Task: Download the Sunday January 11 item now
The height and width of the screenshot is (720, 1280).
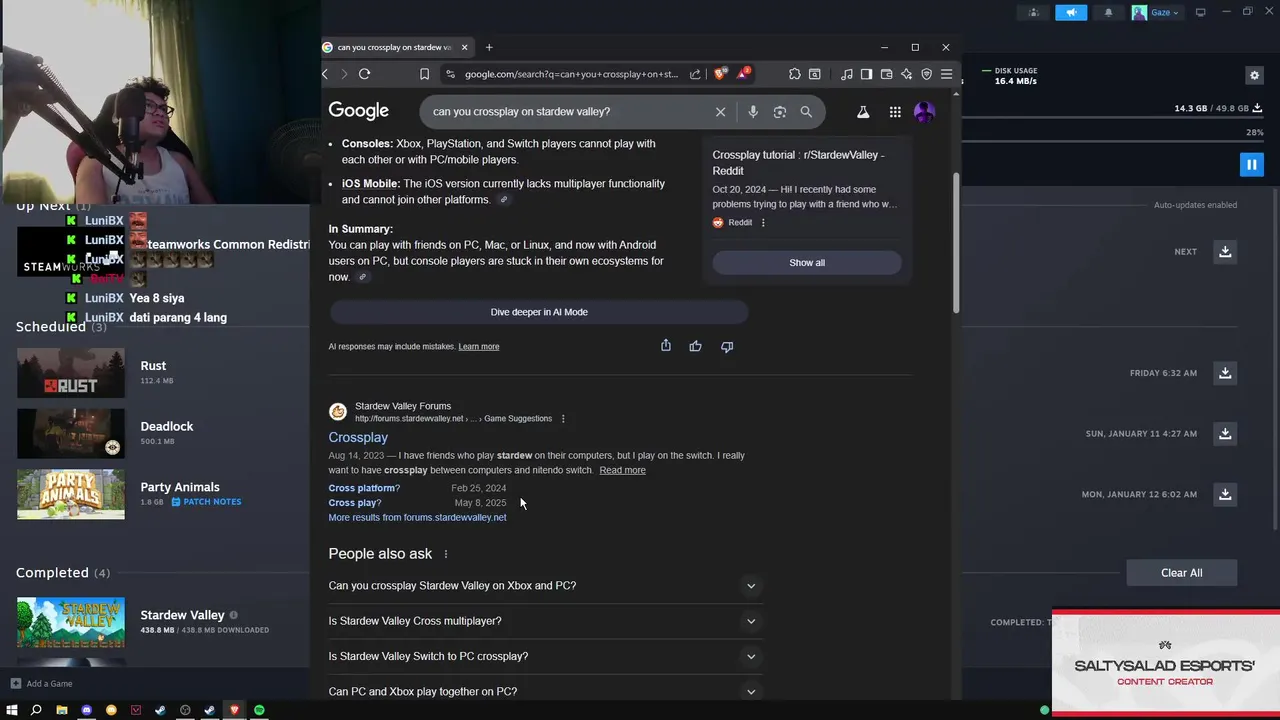Action: tap(1225, 434)
